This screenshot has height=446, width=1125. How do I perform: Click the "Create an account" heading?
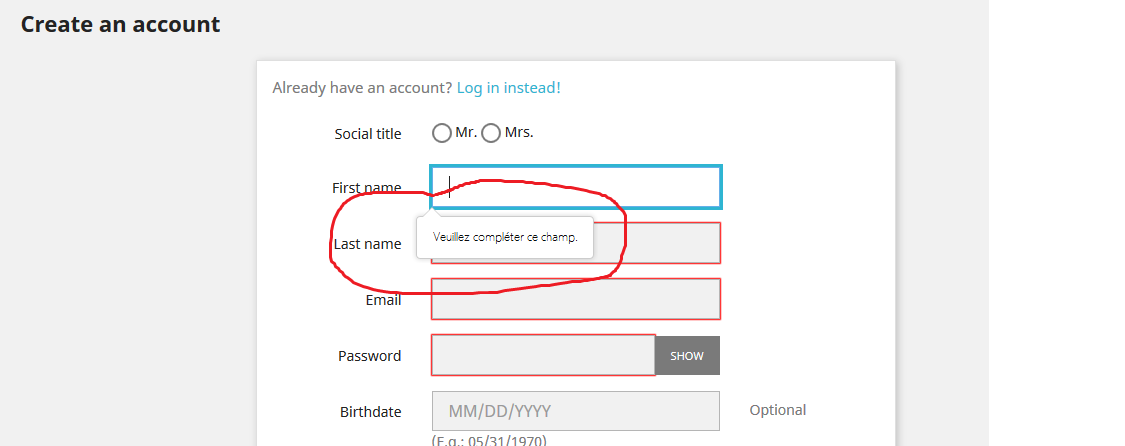[120, 24]
